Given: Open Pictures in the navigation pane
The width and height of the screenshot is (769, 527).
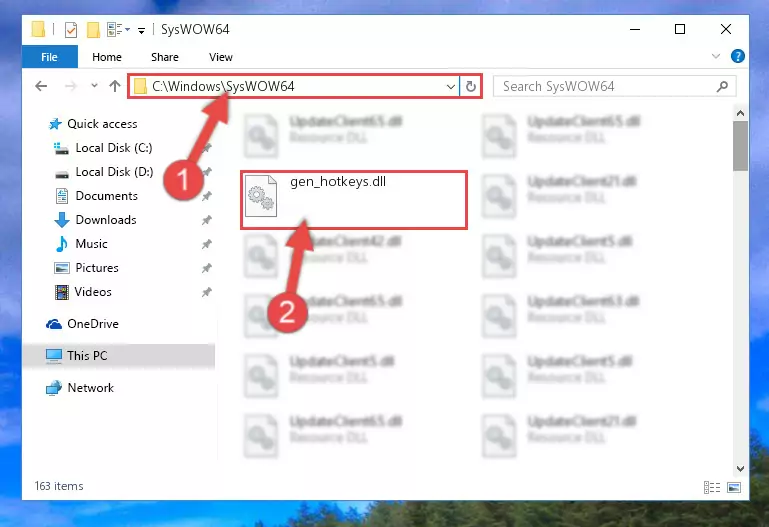Looking at the screenshot, I should [x=97, y=268].
